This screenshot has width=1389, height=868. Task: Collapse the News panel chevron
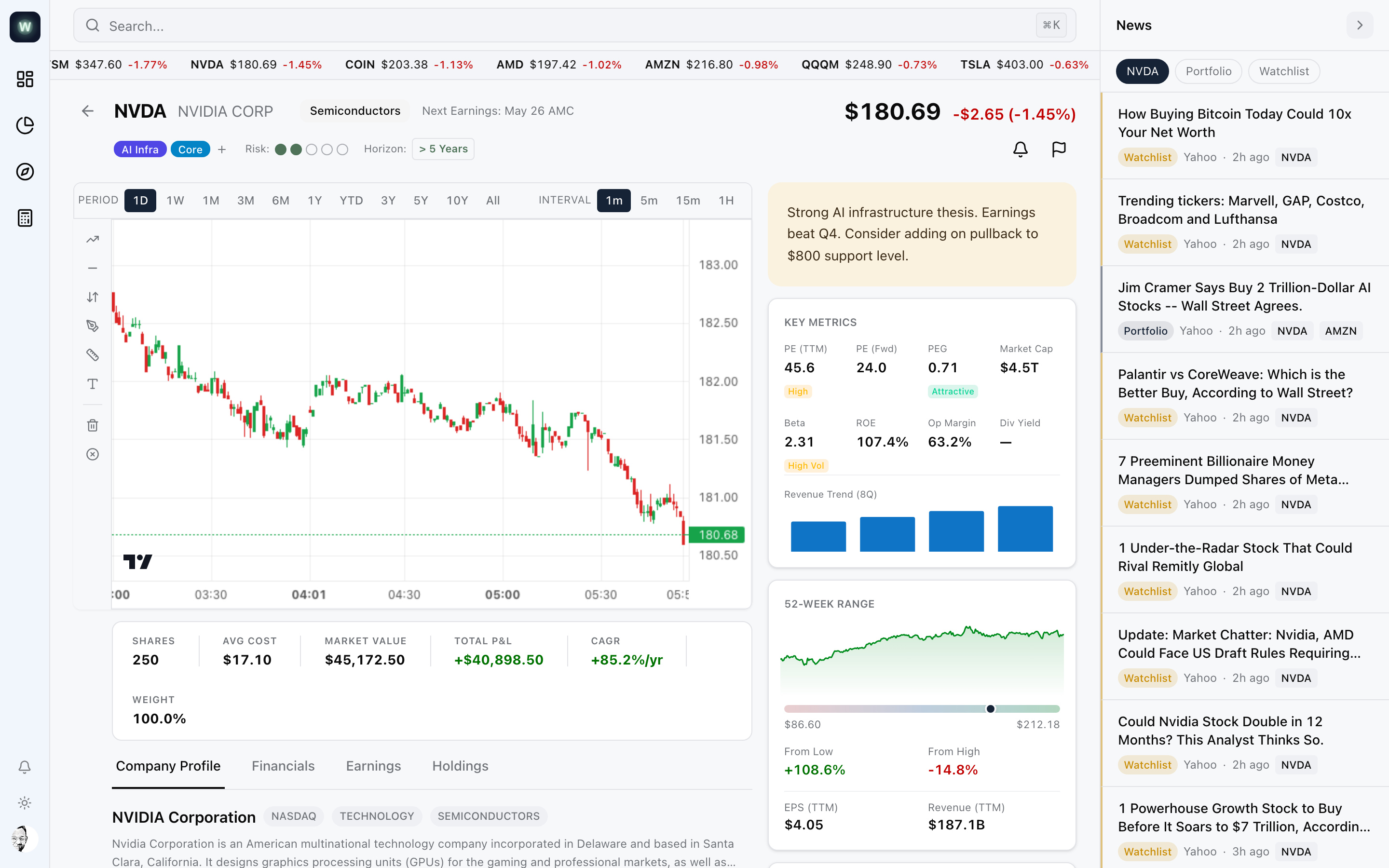pyautogui.click(x=1360, y=25)
